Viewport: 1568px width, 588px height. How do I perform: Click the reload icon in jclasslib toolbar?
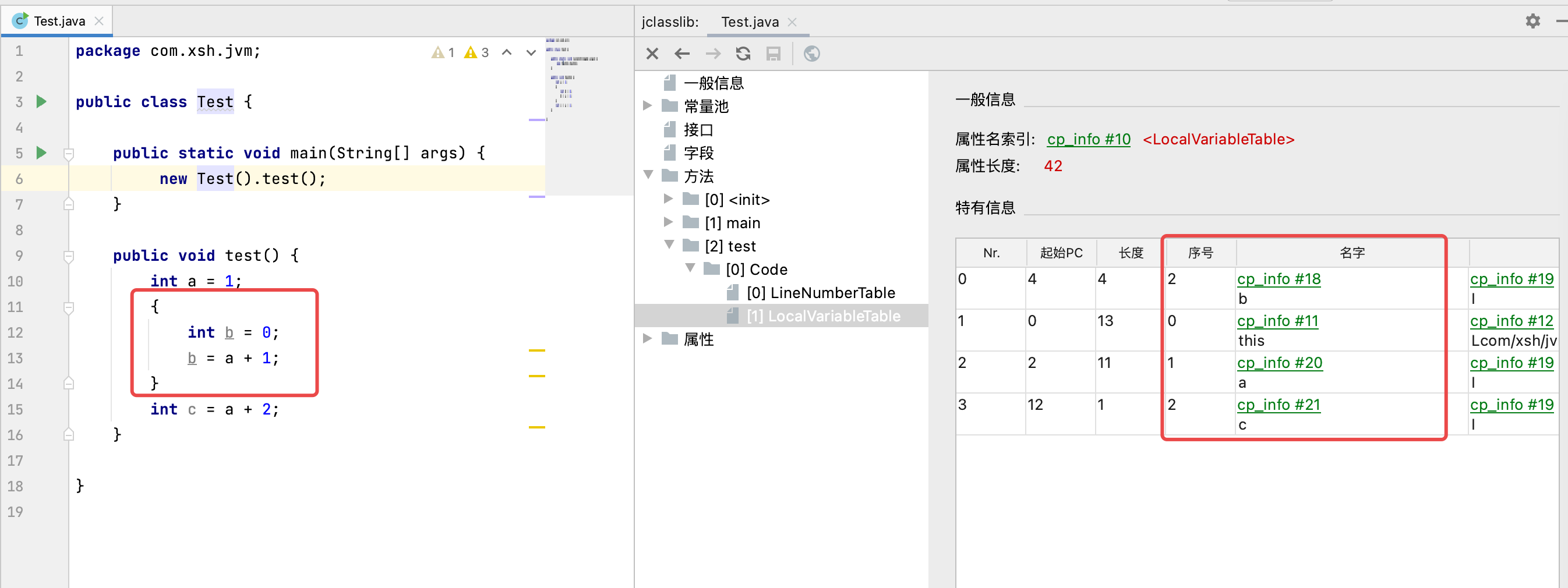[x=743, y=54]
